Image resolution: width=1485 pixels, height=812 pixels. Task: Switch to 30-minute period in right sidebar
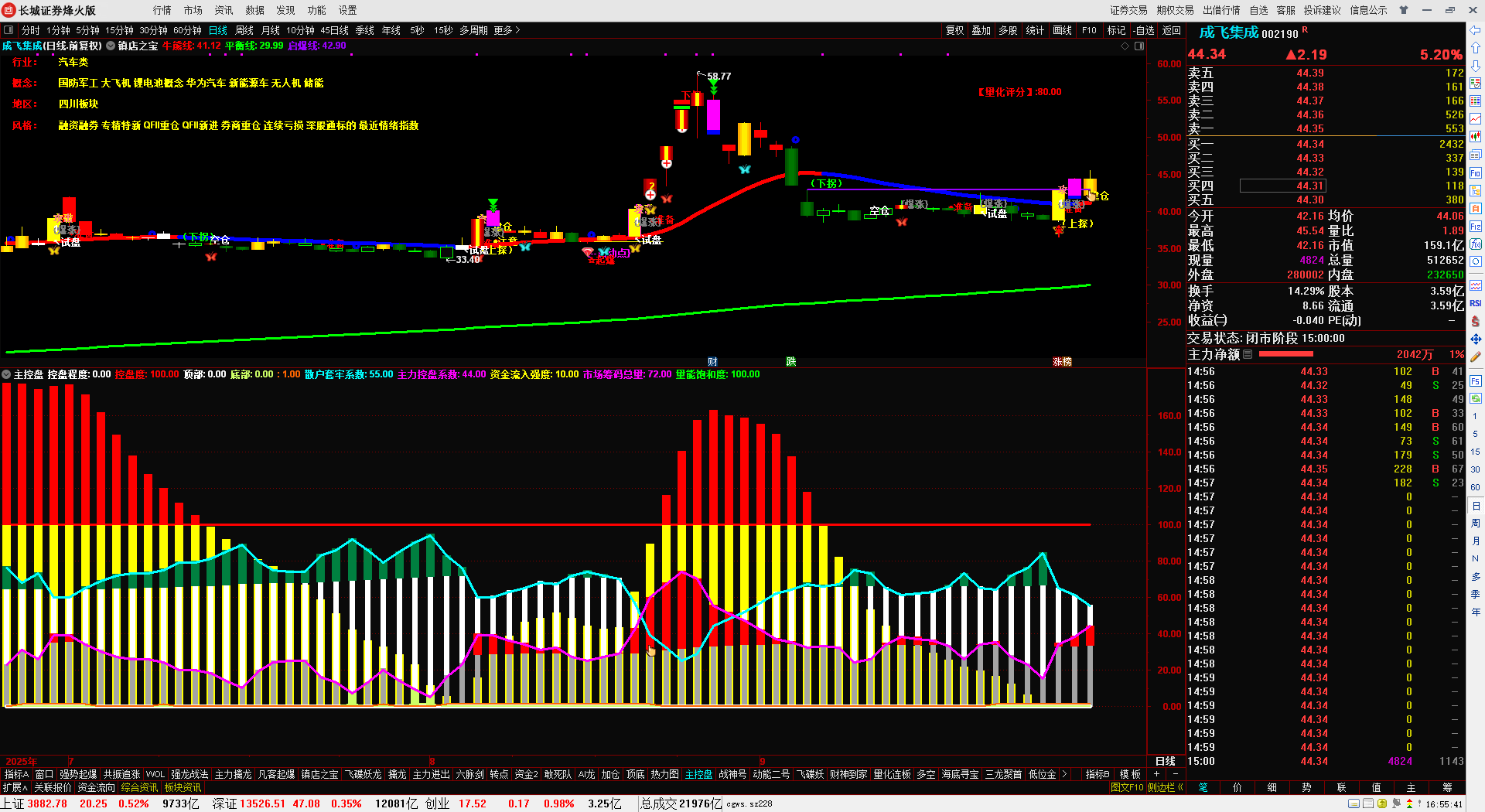(x=1476, y=469)
